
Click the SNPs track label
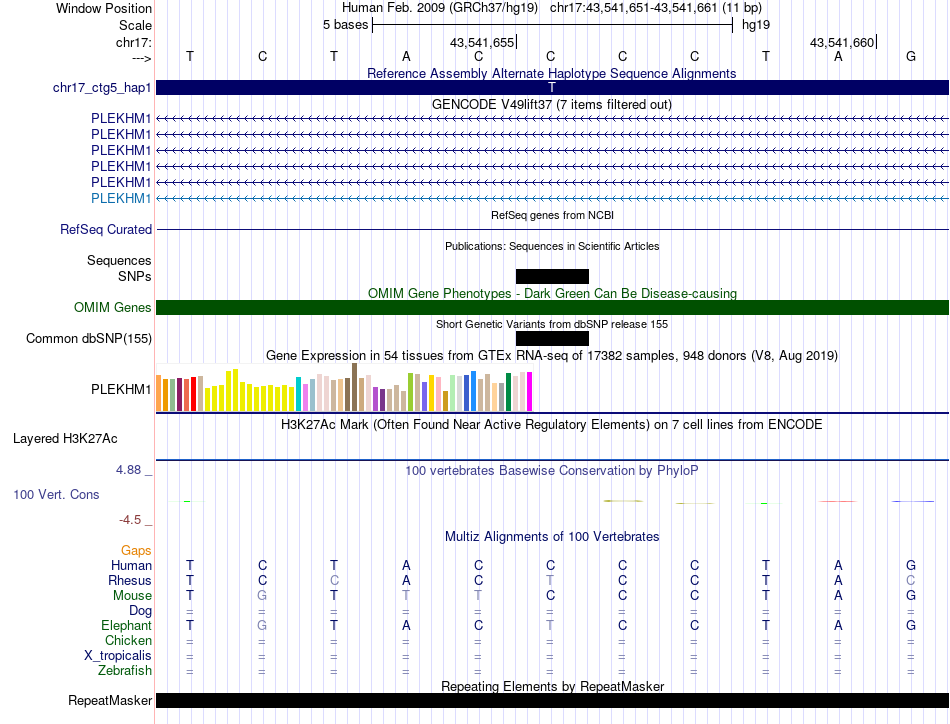pyautogui.click(x=135, y=276)
